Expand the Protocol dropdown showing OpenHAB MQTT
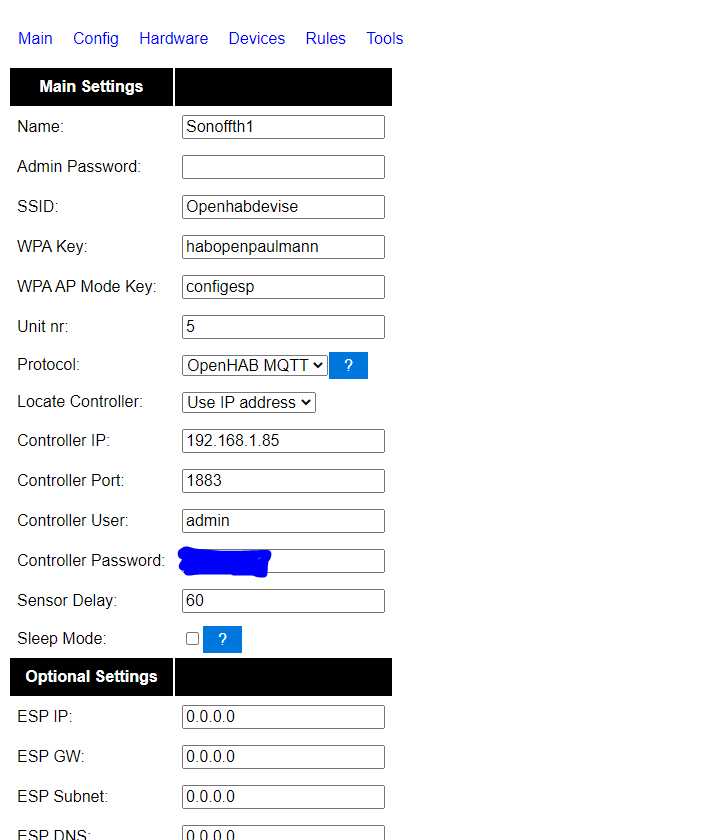The image size is (725, 840). [255, 365]
